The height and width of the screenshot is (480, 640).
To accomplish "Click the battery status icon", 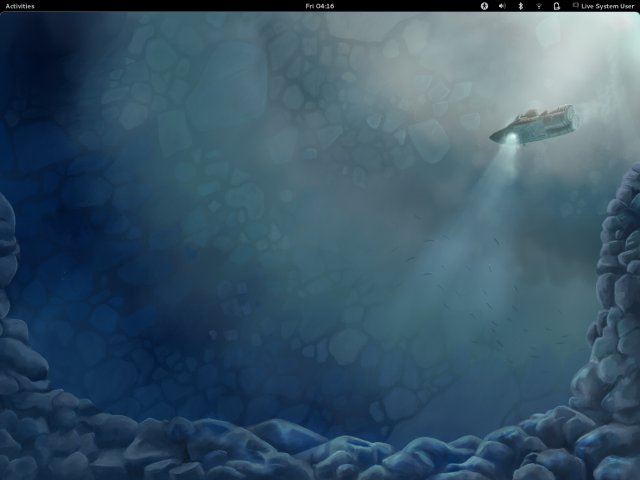I will 556,6.
